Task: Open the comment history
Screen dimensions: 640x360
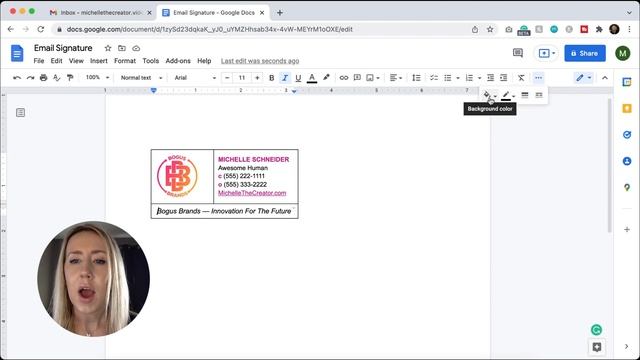Action: click(518, 53)
